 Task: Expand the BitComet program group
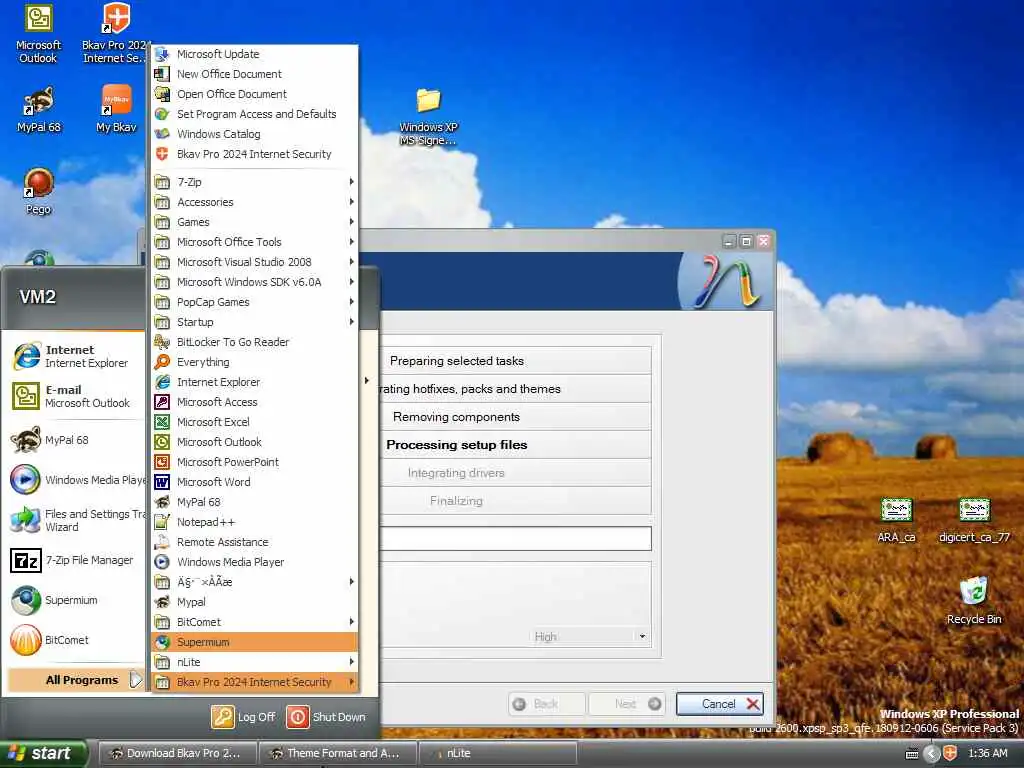(x=255, y=622)
